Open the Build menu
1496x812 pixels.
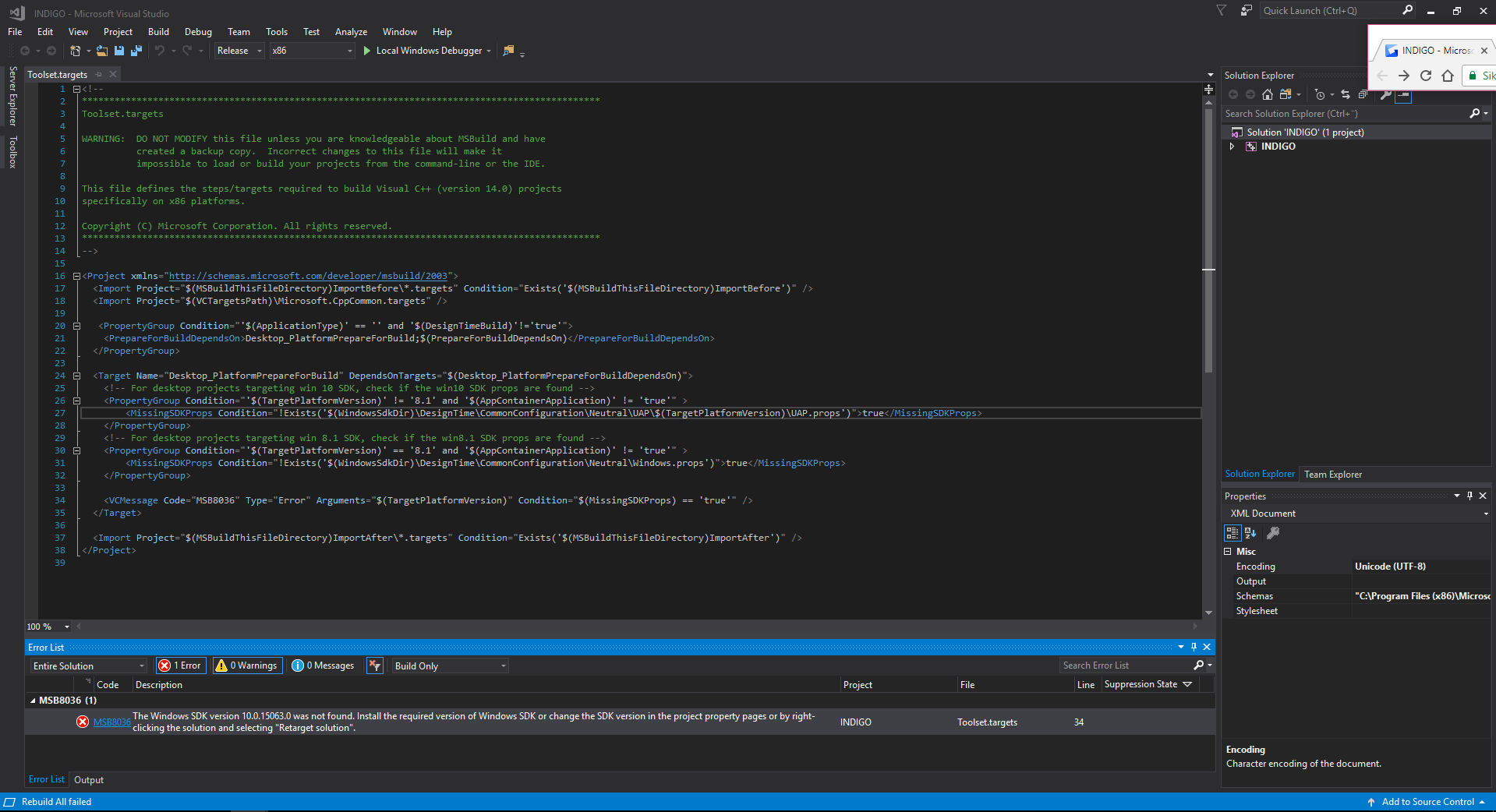[158, 32]
